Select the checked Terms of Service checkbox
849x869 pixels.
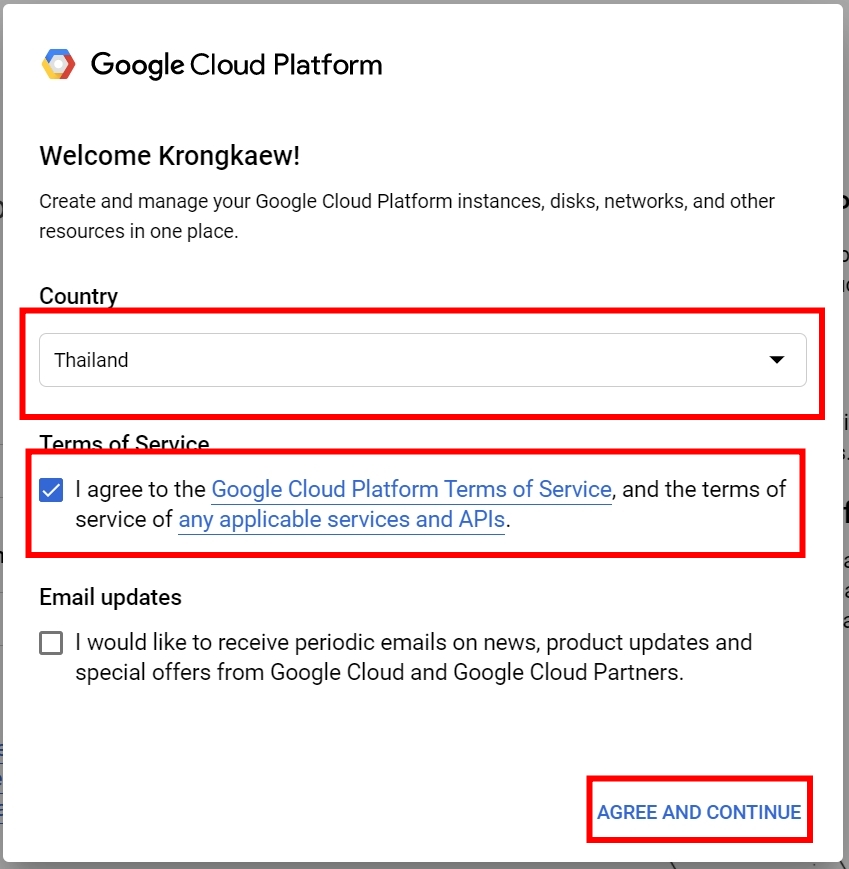(x=50, y=490)
